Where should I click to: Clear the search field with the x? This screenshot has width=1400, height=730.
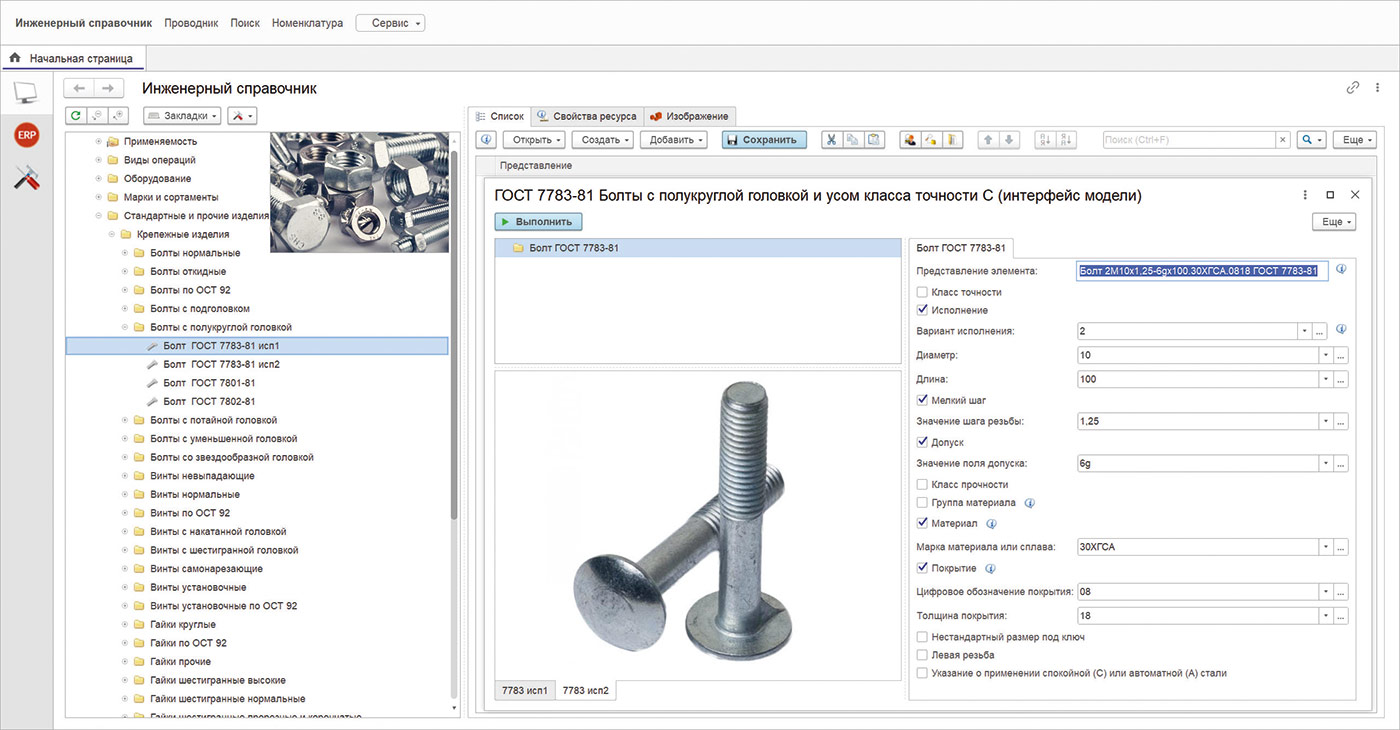click(1283, 140)
